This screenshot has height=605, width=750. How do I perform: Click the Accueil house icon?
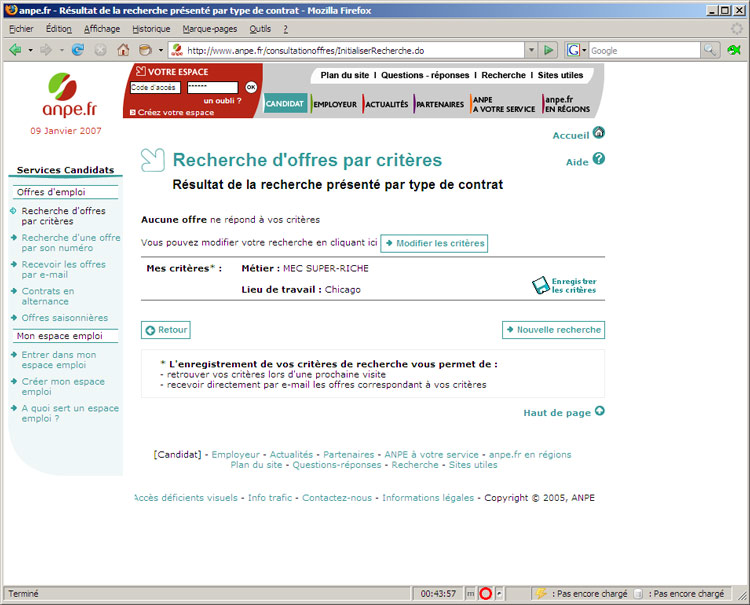point(599,133)
